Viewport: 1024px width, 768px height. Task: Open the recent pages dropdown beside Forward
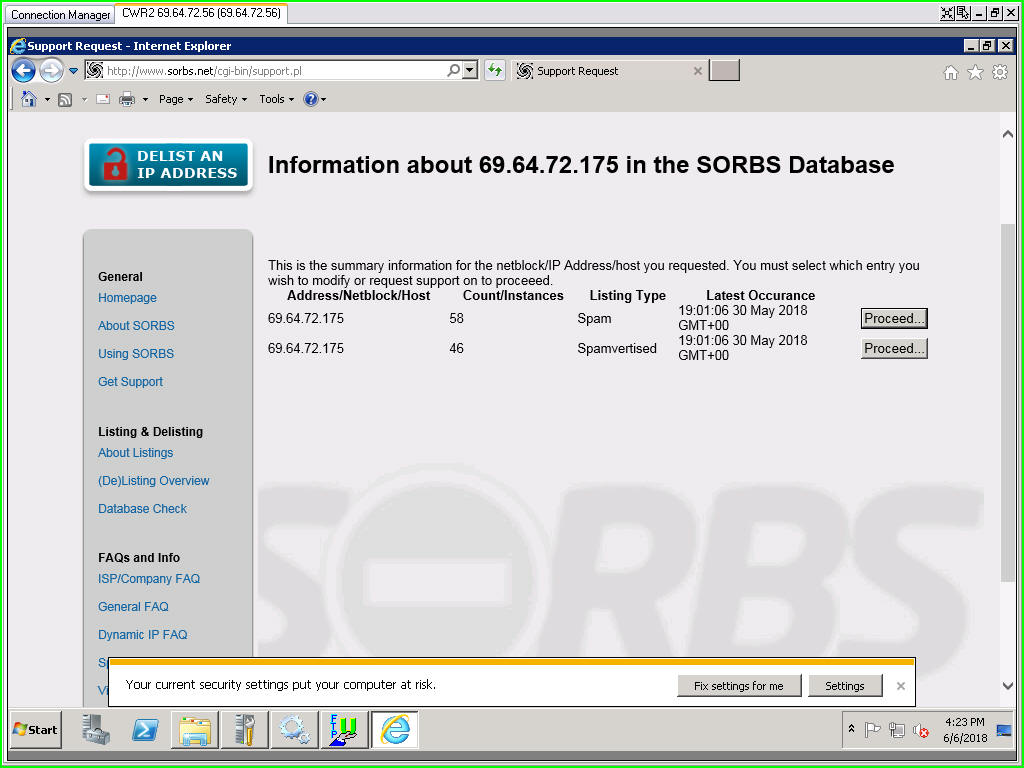point(73,71)
